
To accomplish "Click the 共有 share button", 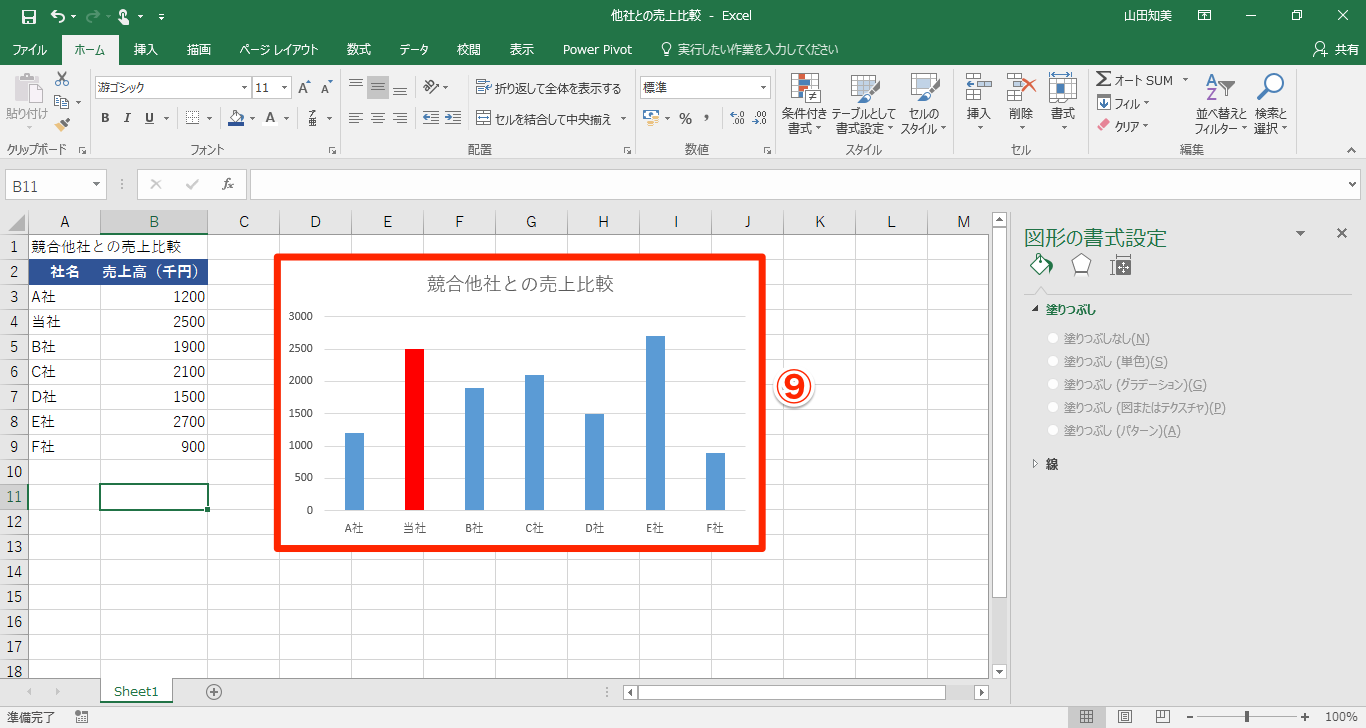I will [1335, 49].
